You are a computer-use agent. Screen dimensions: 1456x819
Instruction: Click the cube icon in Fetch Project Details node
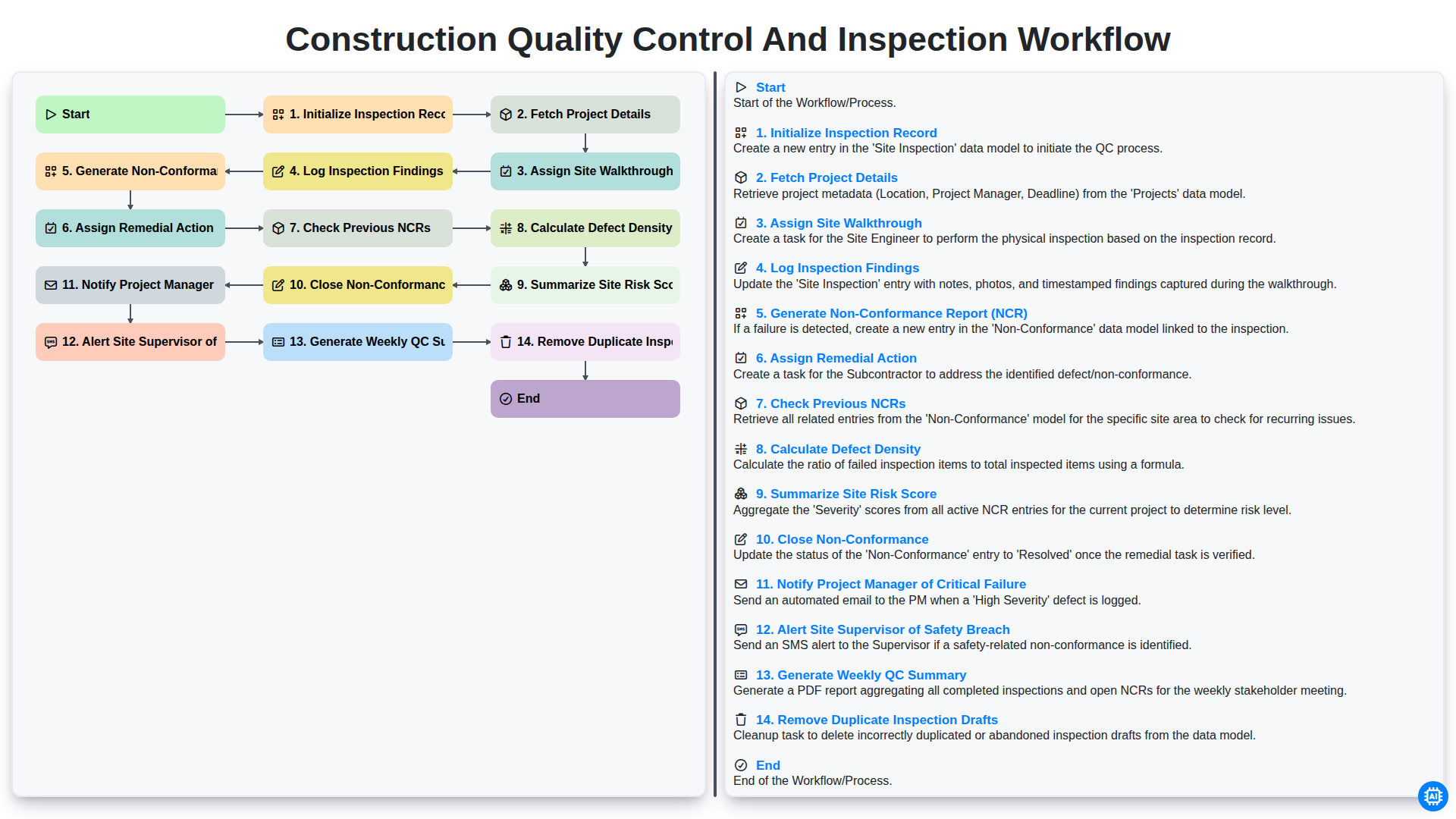click(506, 115)
